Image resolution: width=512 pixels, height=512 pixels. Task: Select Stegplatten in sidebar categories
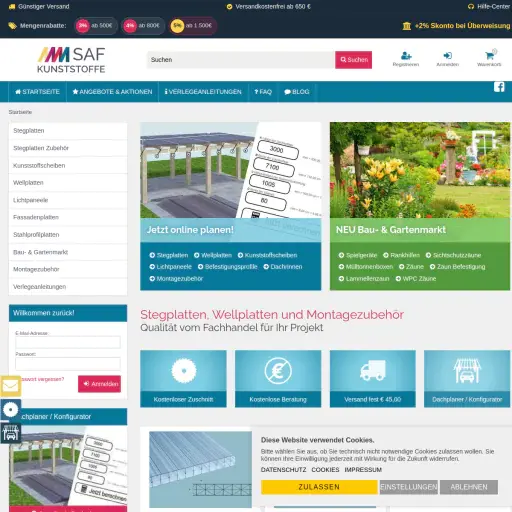[68, 131]
